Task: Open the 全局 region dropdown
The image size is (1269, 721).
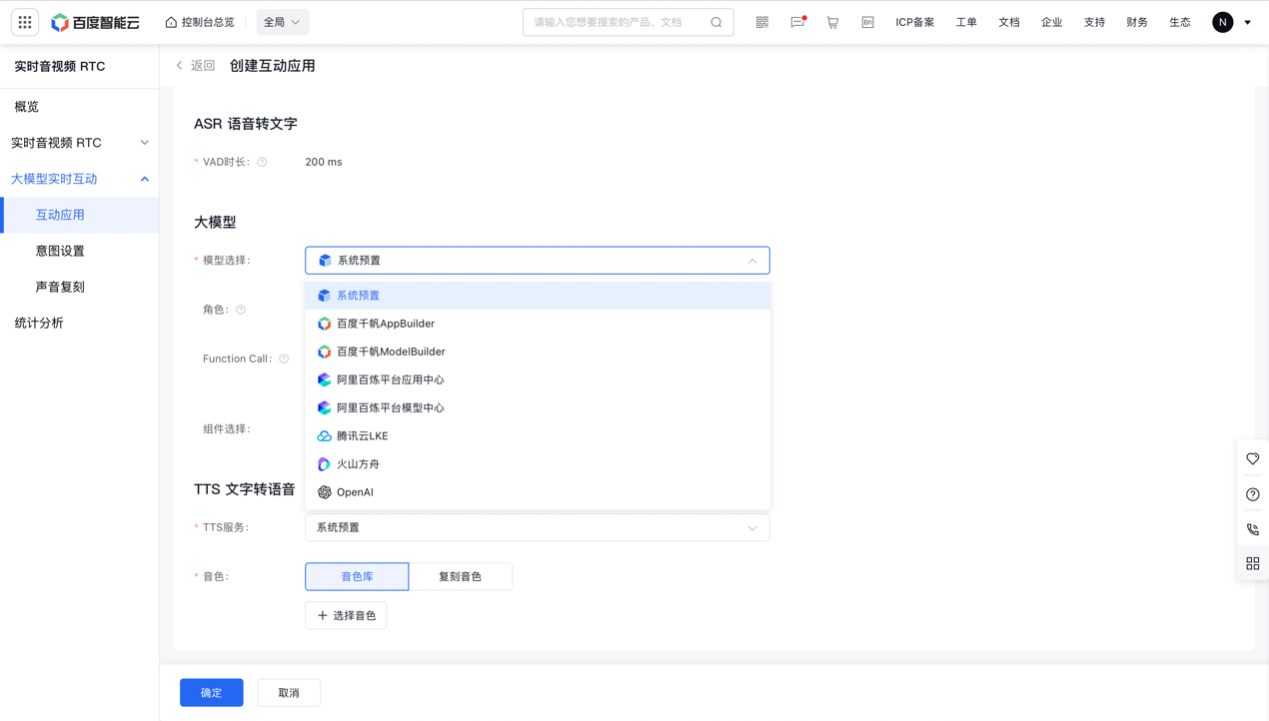Action: 282,22
